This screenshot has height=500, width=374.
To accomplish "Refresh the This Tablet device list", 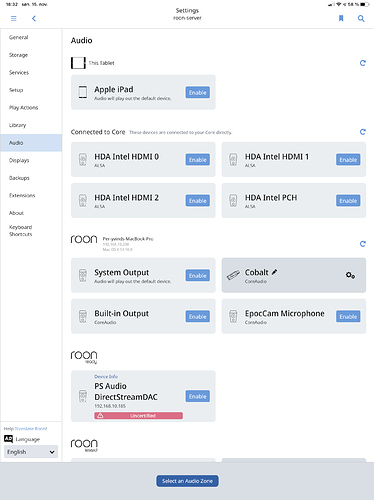I will pos(363,63).
